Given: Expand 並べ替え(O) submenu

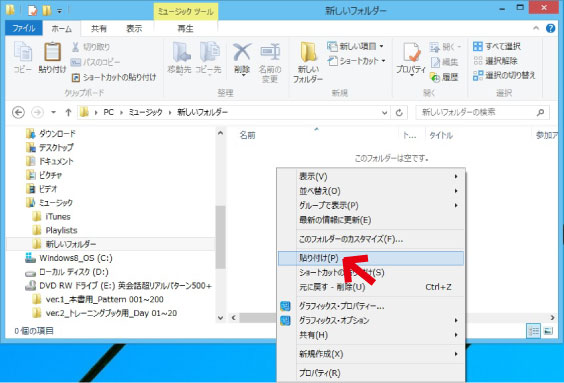Looking at the screenshot, I should pyautogui.click(x=371, y=191).
